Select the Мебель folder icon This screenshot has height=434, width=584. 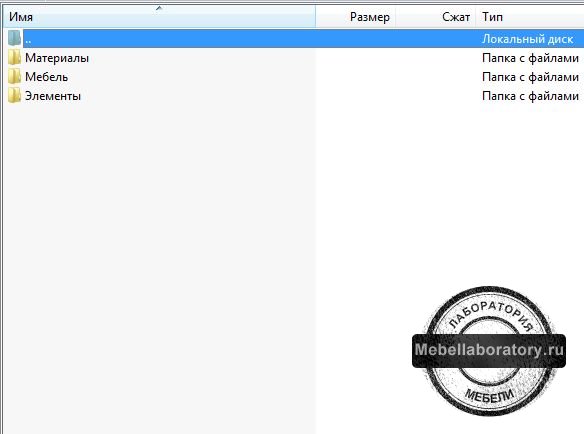tap(15, 77)
